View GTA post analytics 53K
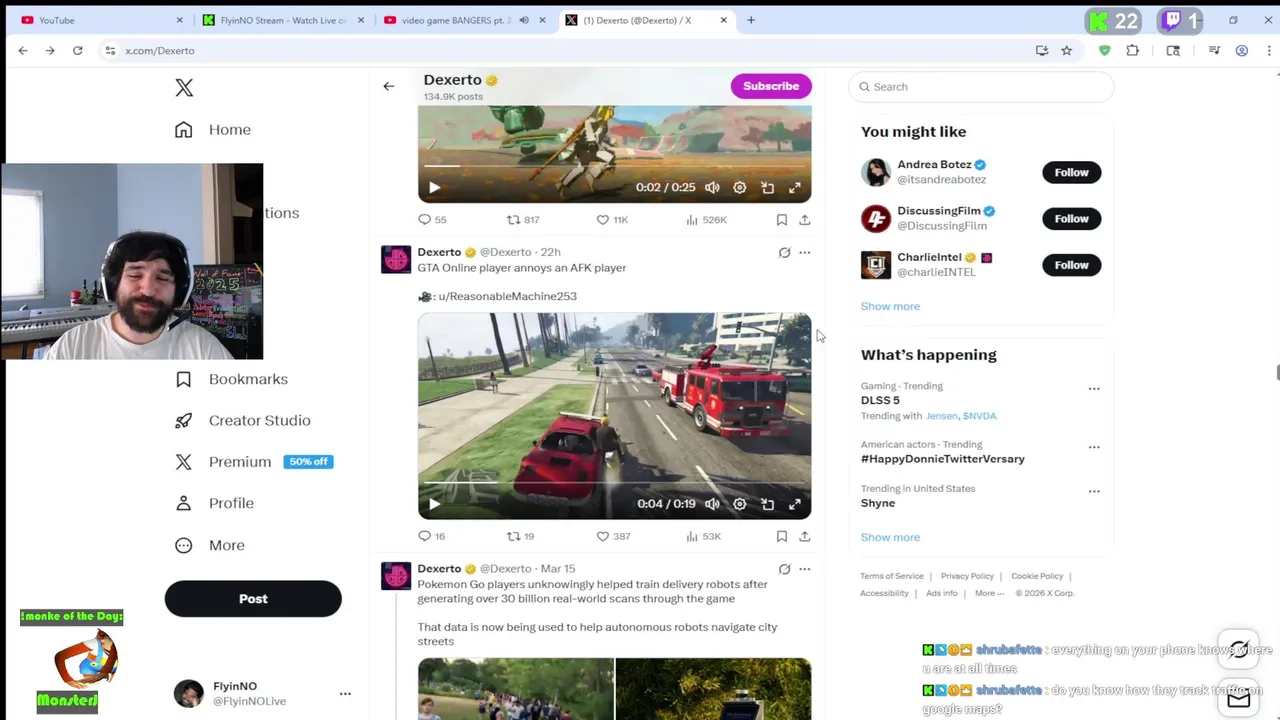This screenshot has width=1280, height=720. coord(703,537)
